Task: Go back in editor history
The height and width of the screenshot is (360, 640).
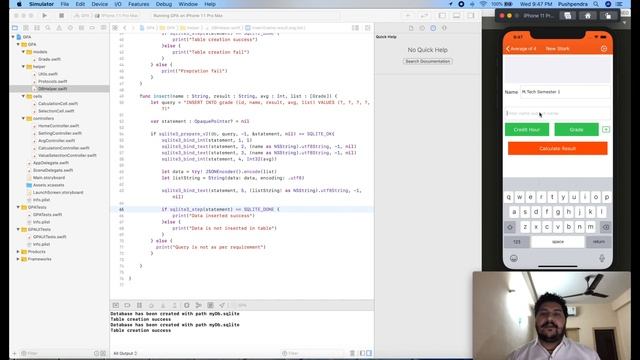Action: [x=125, y=28]
